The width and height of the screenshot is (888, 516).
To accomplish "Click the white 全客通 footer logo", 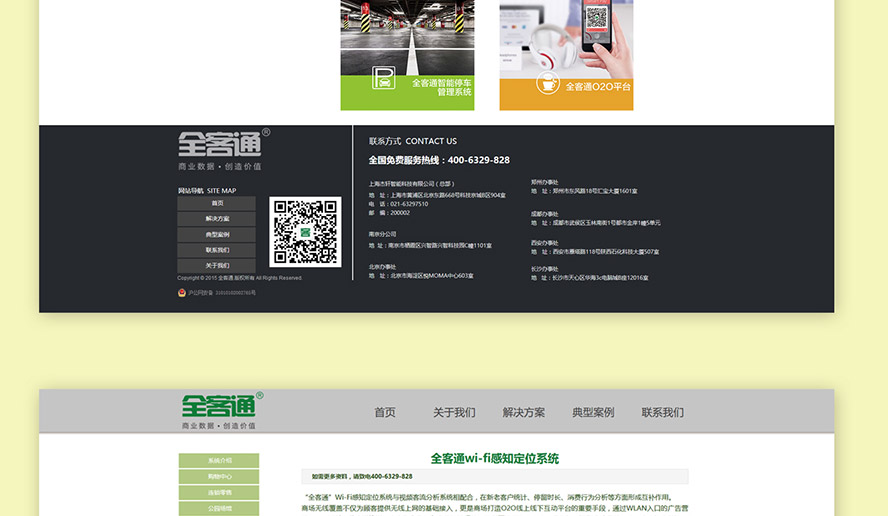I will pyautogui.click(x=220, y=144).
